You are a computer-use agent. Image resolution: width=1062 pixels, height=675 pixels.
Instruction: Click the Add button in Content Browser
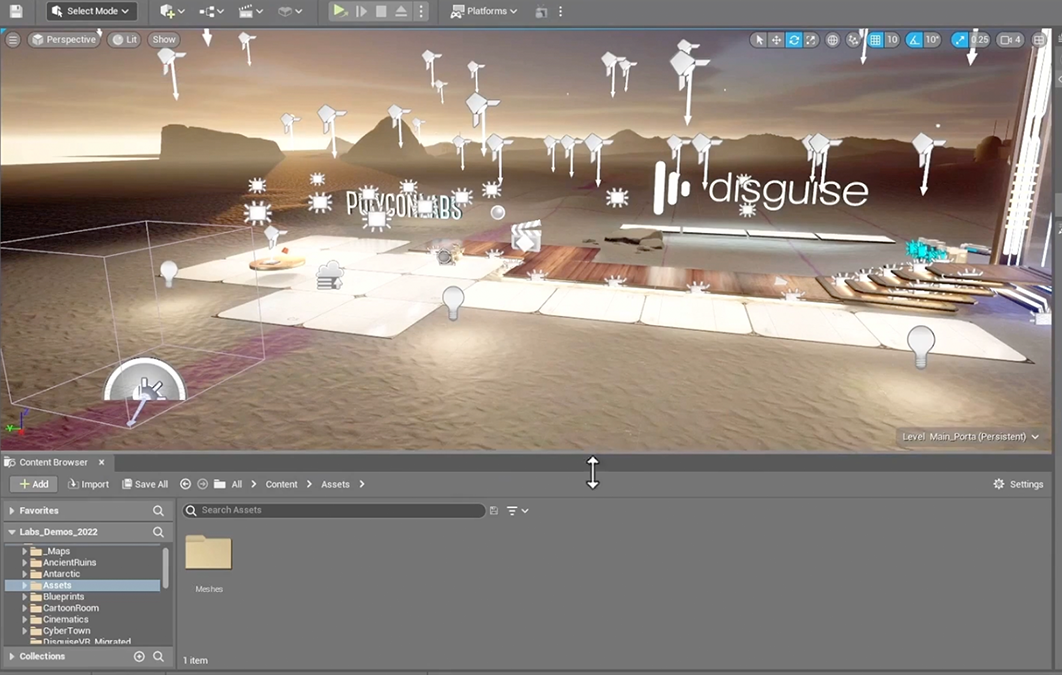click(34, 484)
